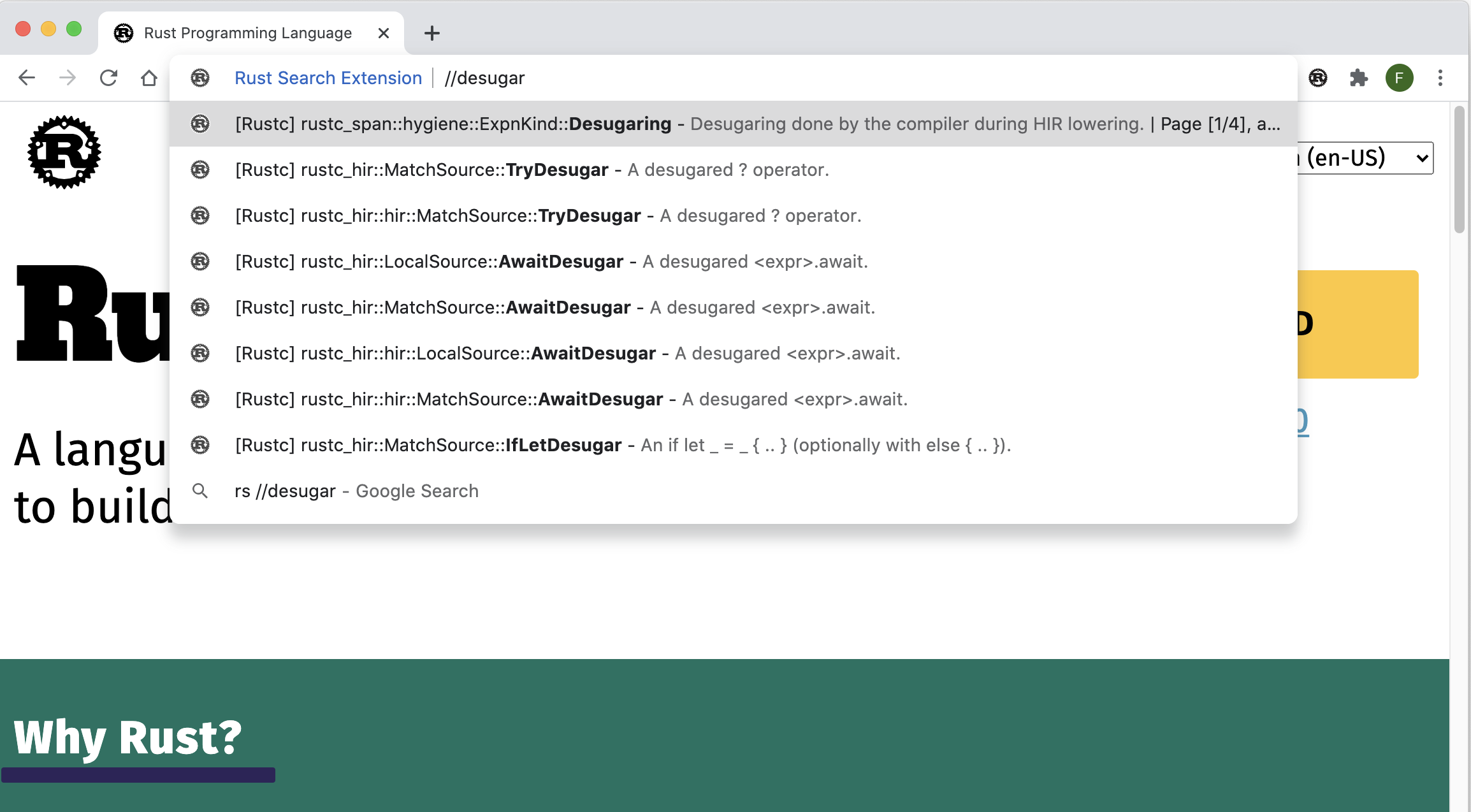The image size is (1471, 812).
Task: Click the Why Rust? heading
Action: (x=127, y=737)
